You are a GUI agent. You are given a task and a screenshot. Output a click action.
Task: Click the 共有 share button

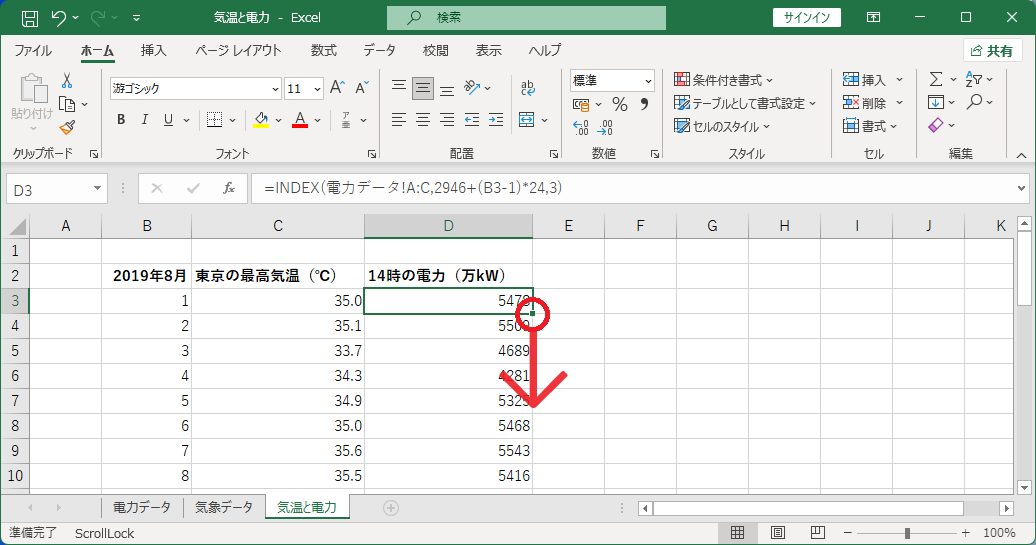click(992, 51)
